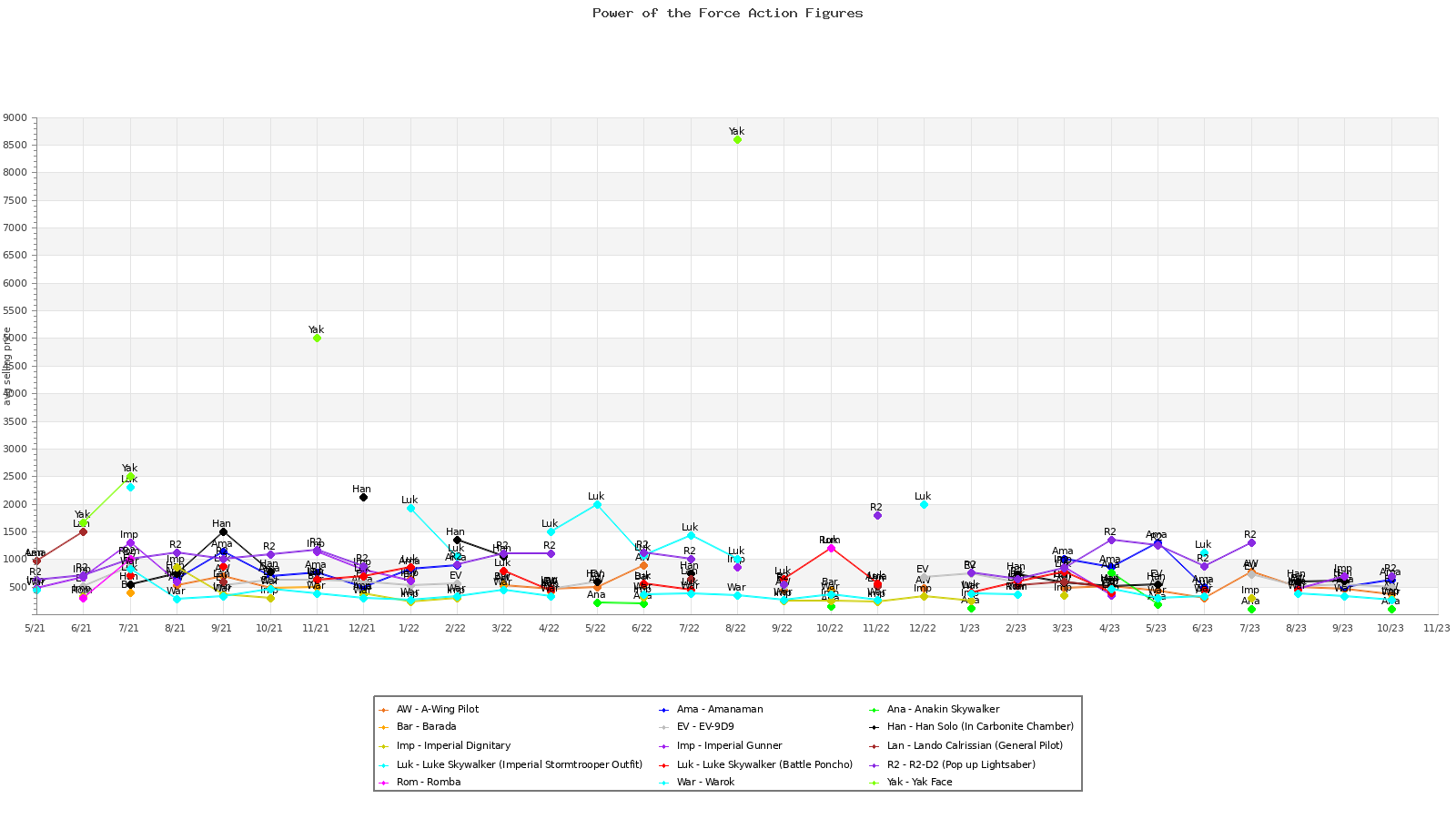Click the chart title Power of the Force Action Figures
Viewport: 1456px width, 819px height.
pos(727,13)
